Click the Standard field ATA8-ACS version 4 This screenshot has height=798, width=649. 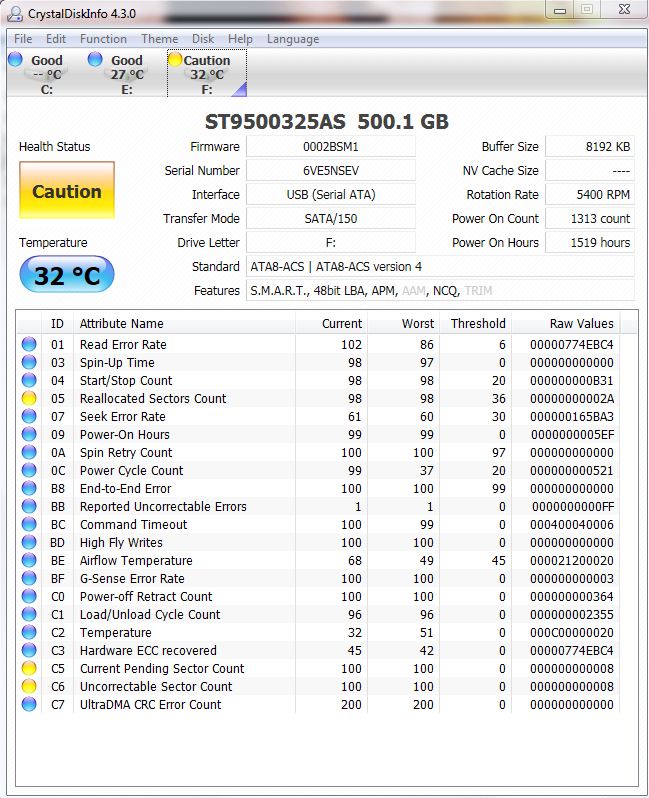[x=440, y=266]
